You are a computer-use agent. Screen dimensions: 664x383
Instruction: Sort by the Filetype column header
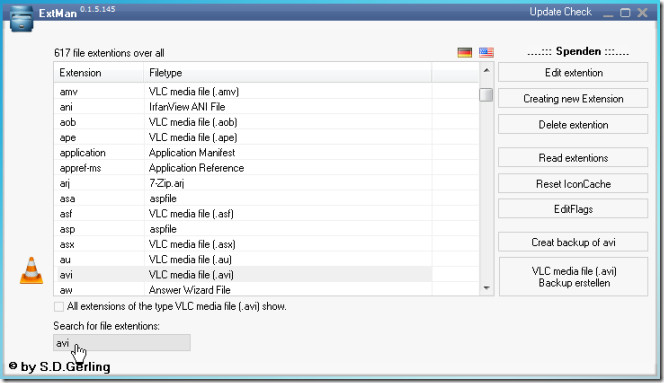(288, 72)
